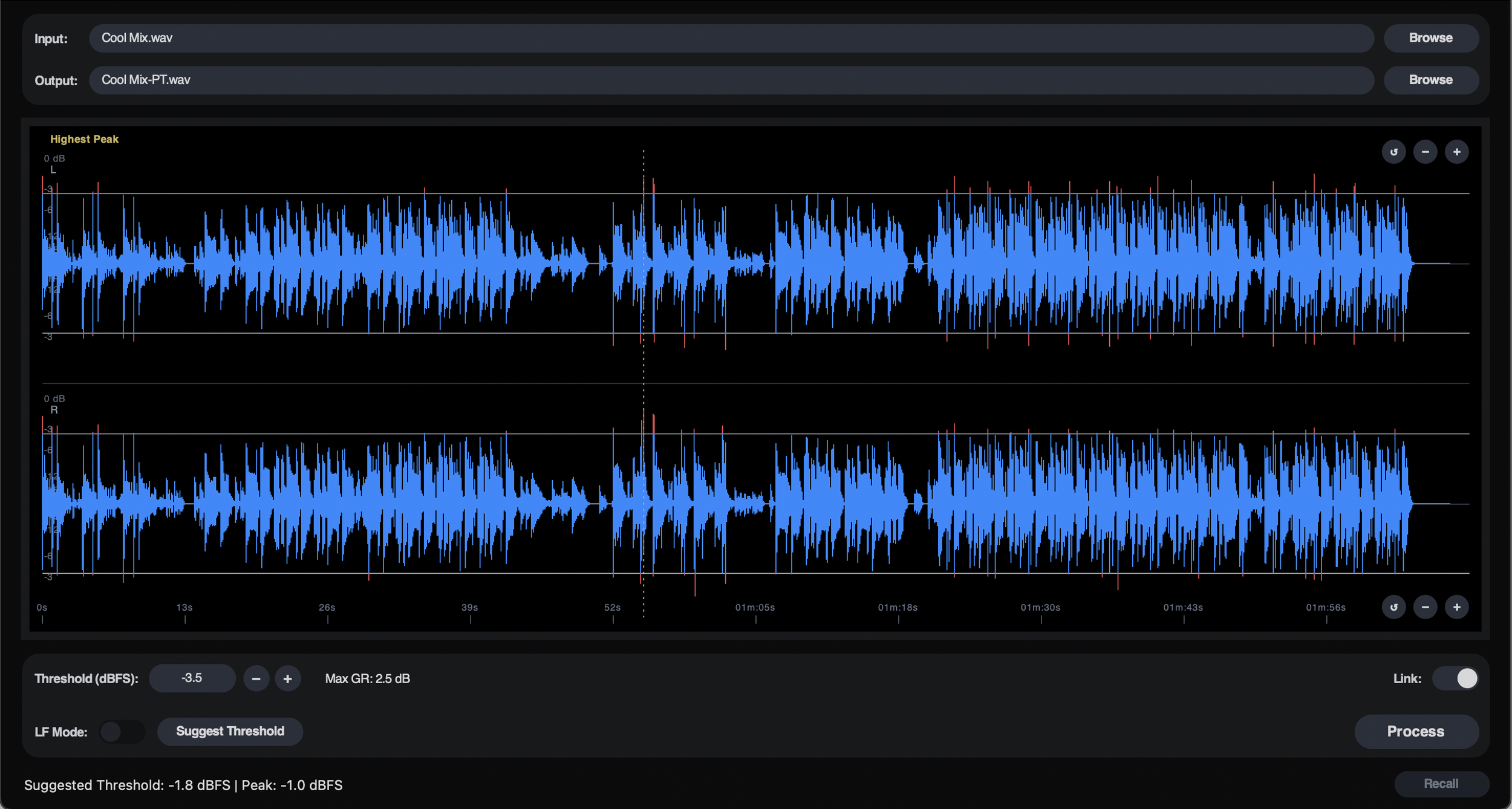Image resolution: width=1512 pixels, height=809 pixels.
Task: Click the Suggest Threshold button
Action: click(230, 731)
